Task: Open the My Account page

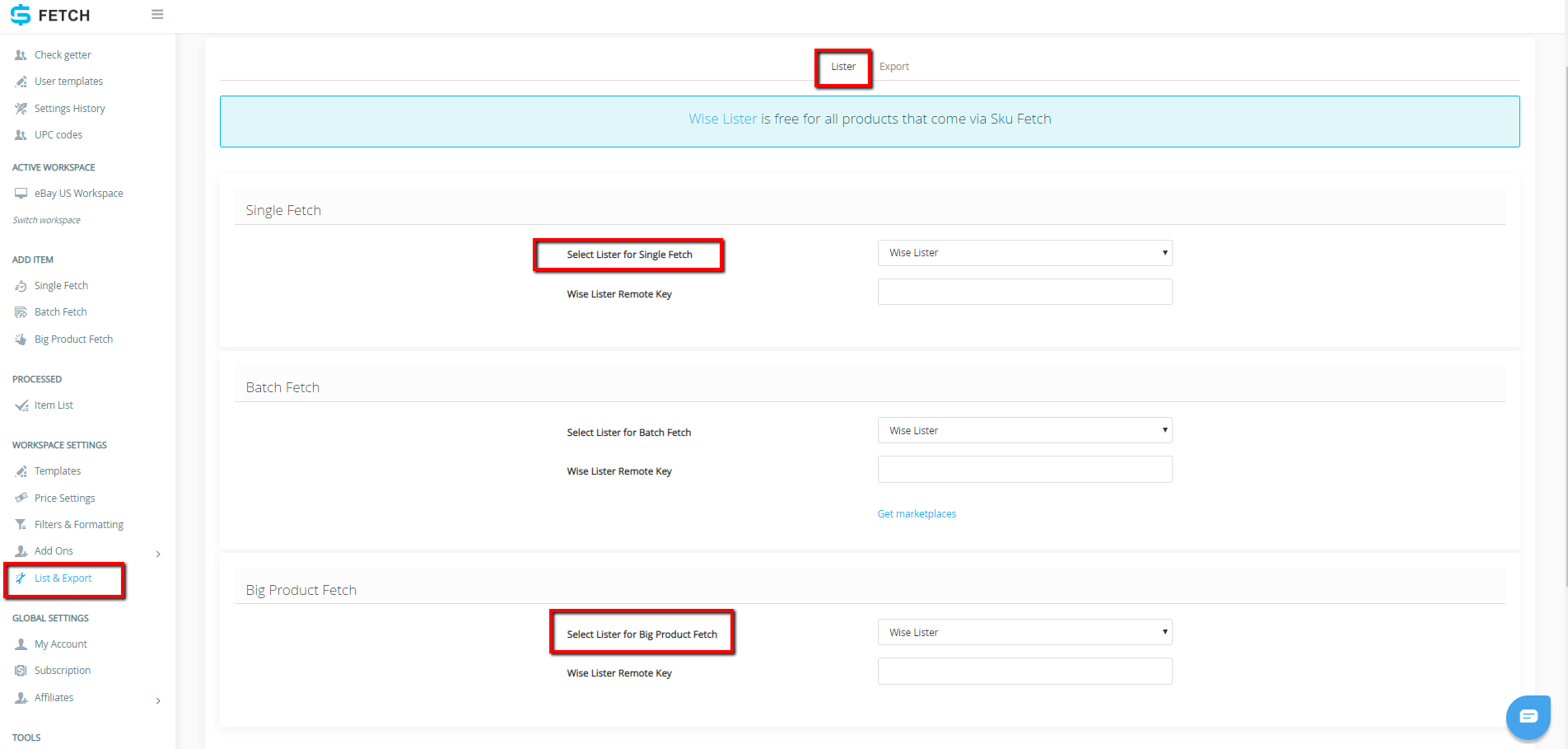Action: (x=61, y=644)
